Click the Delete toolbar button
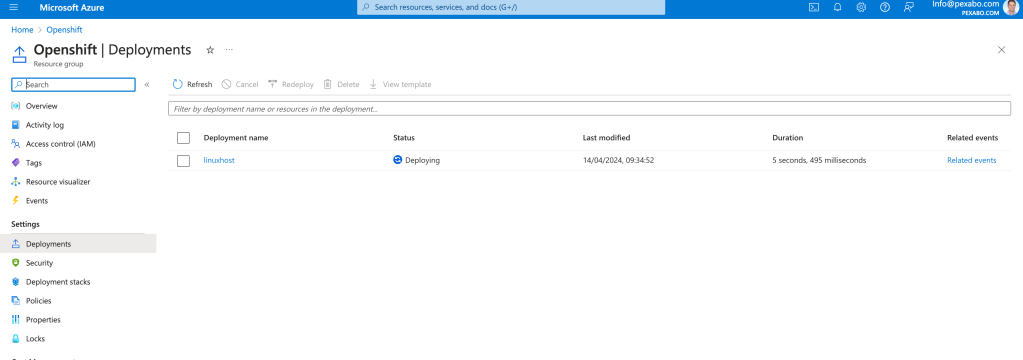The width and height of the screenshot is (1023, 360). [341, 85]
